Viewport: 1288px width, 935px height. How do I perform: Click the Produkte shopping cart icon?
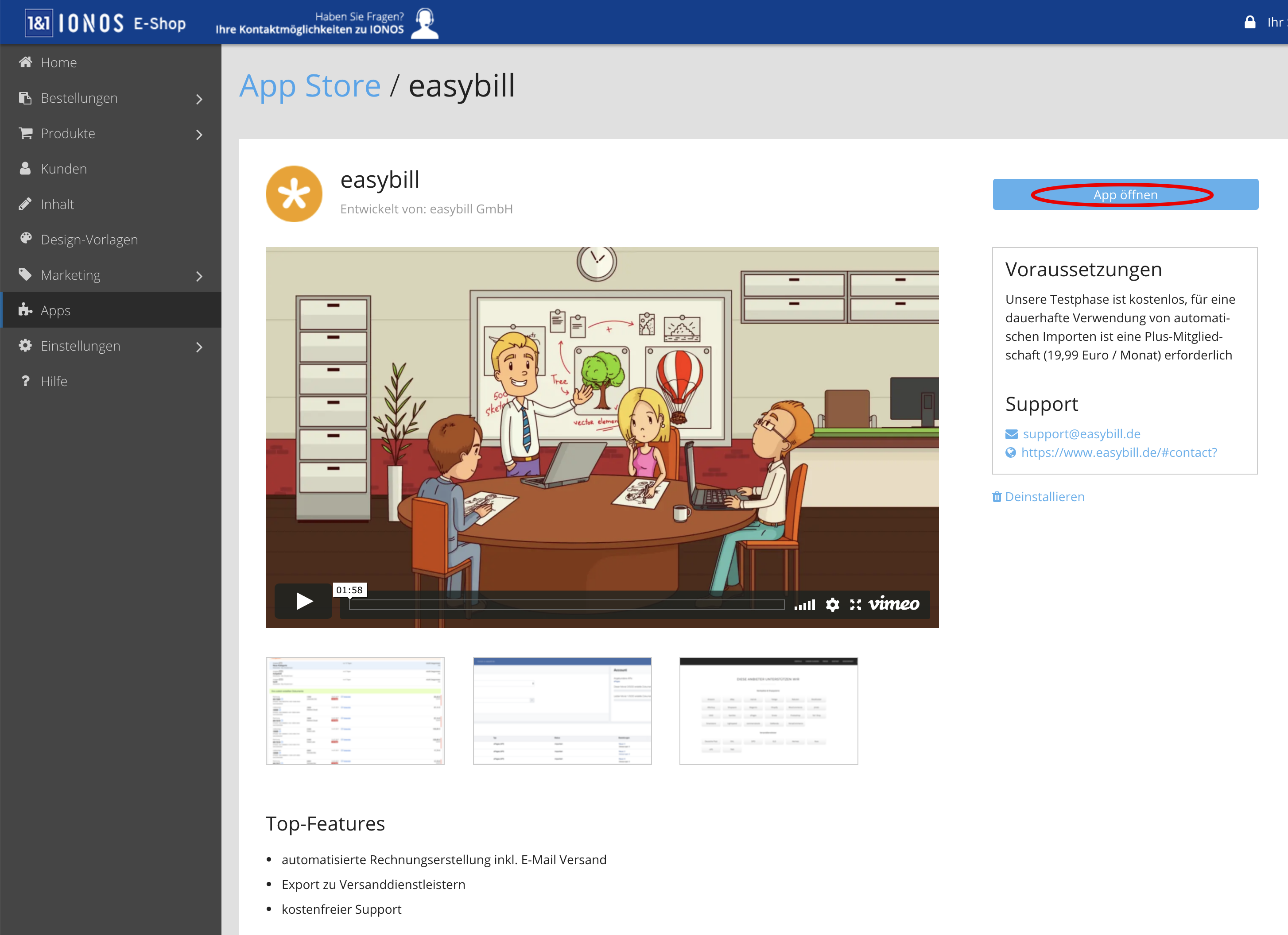[26, 133]
